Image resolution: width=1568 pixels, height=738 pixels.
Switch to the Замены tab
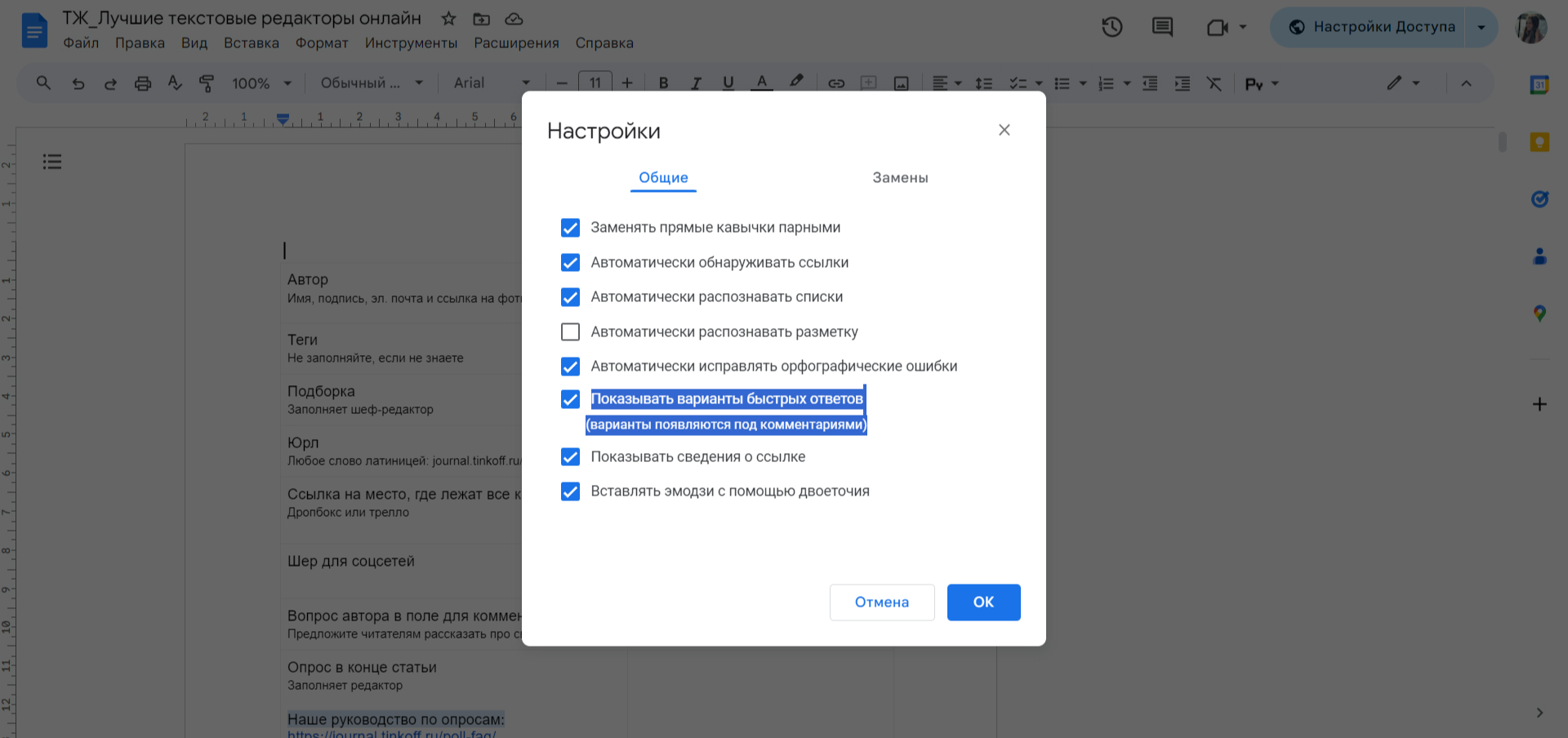pos(900,178)
